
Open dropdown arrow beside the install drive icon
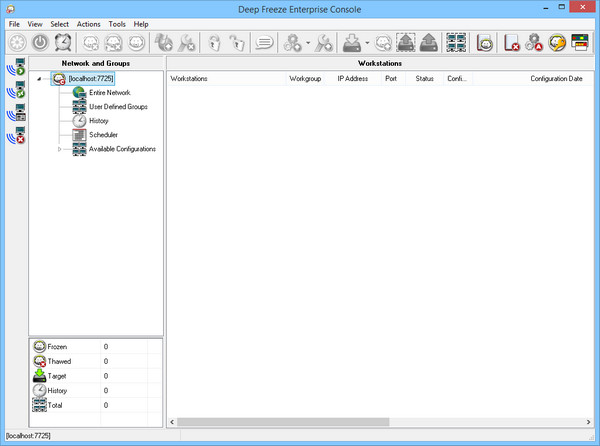point(368,44)
